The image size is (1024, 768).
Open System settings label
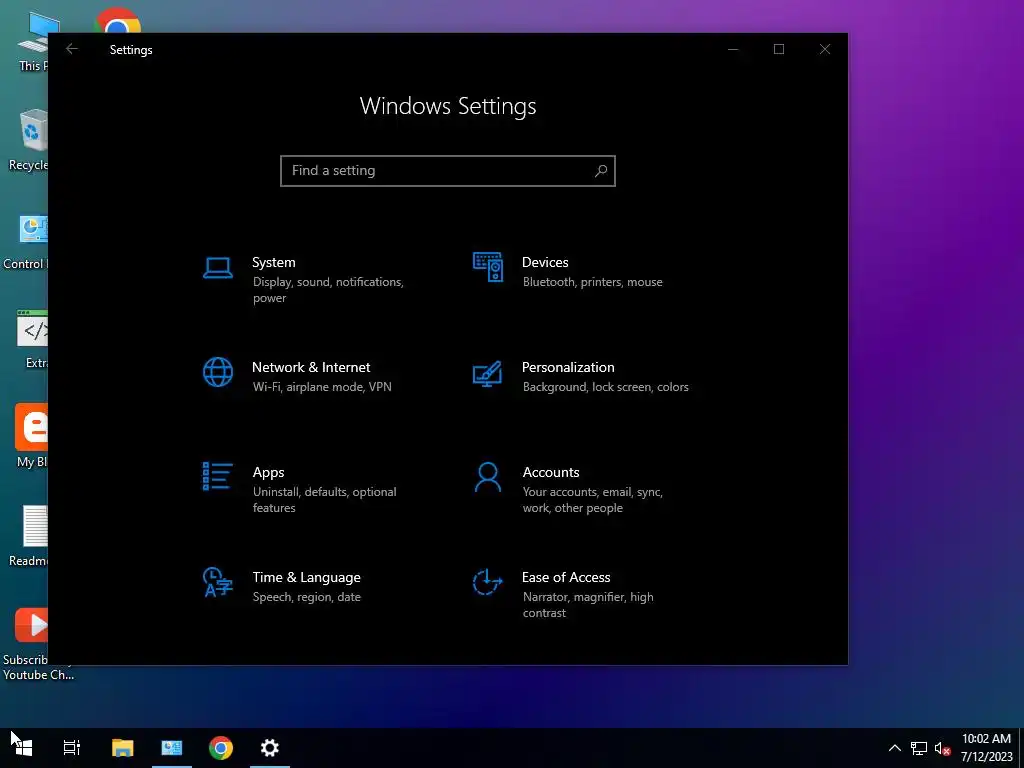tap(274, 262)
